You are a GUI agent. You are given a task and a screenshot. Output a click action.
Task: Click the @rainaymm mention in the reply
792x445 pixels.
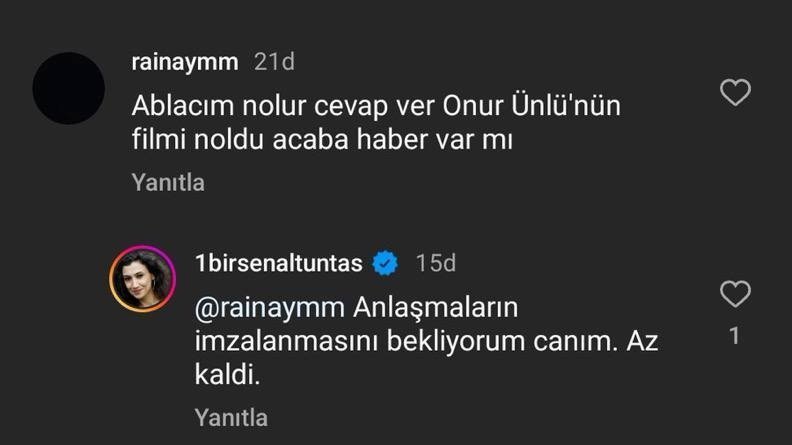tap(269, 304)
